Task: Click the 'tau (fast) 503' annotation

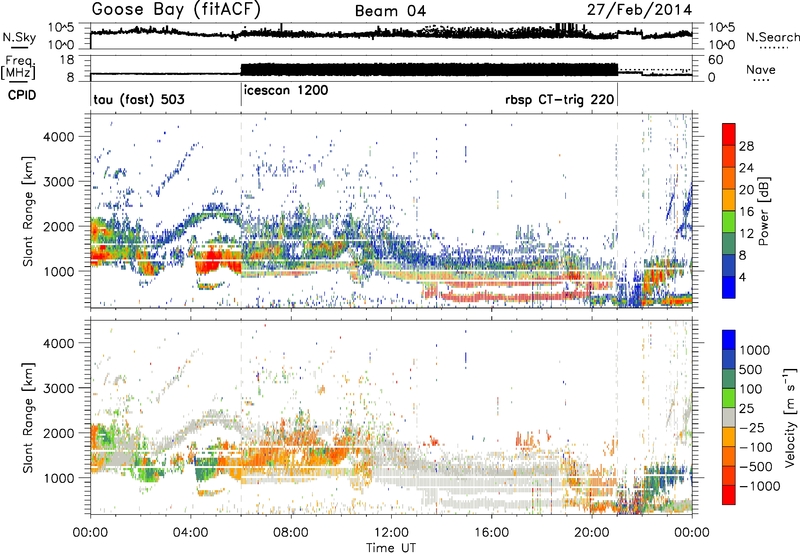Action: [139, 99]
